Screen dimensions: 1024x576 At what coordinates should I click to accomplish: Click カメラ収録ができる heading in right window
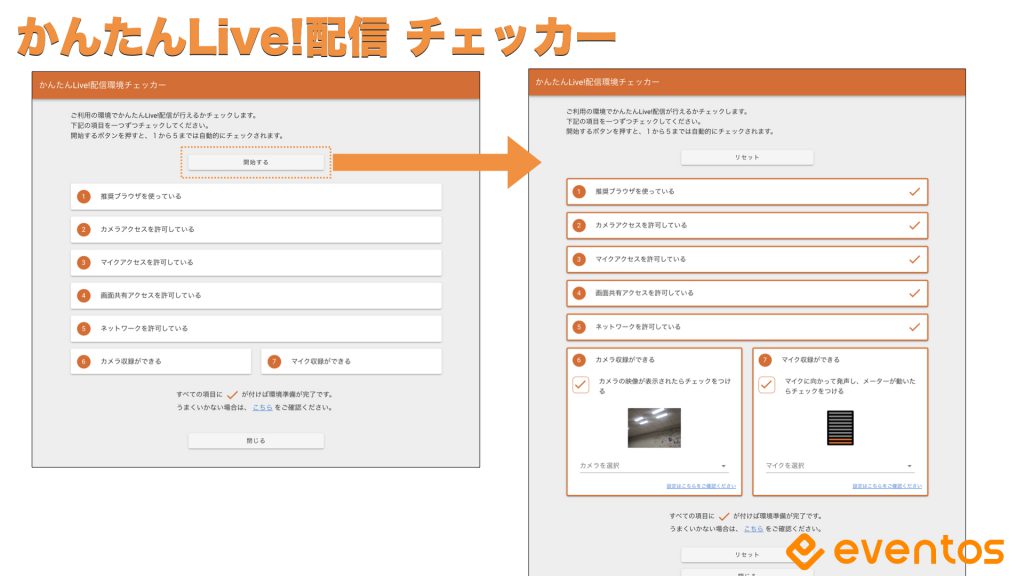(x=625, y=360)
